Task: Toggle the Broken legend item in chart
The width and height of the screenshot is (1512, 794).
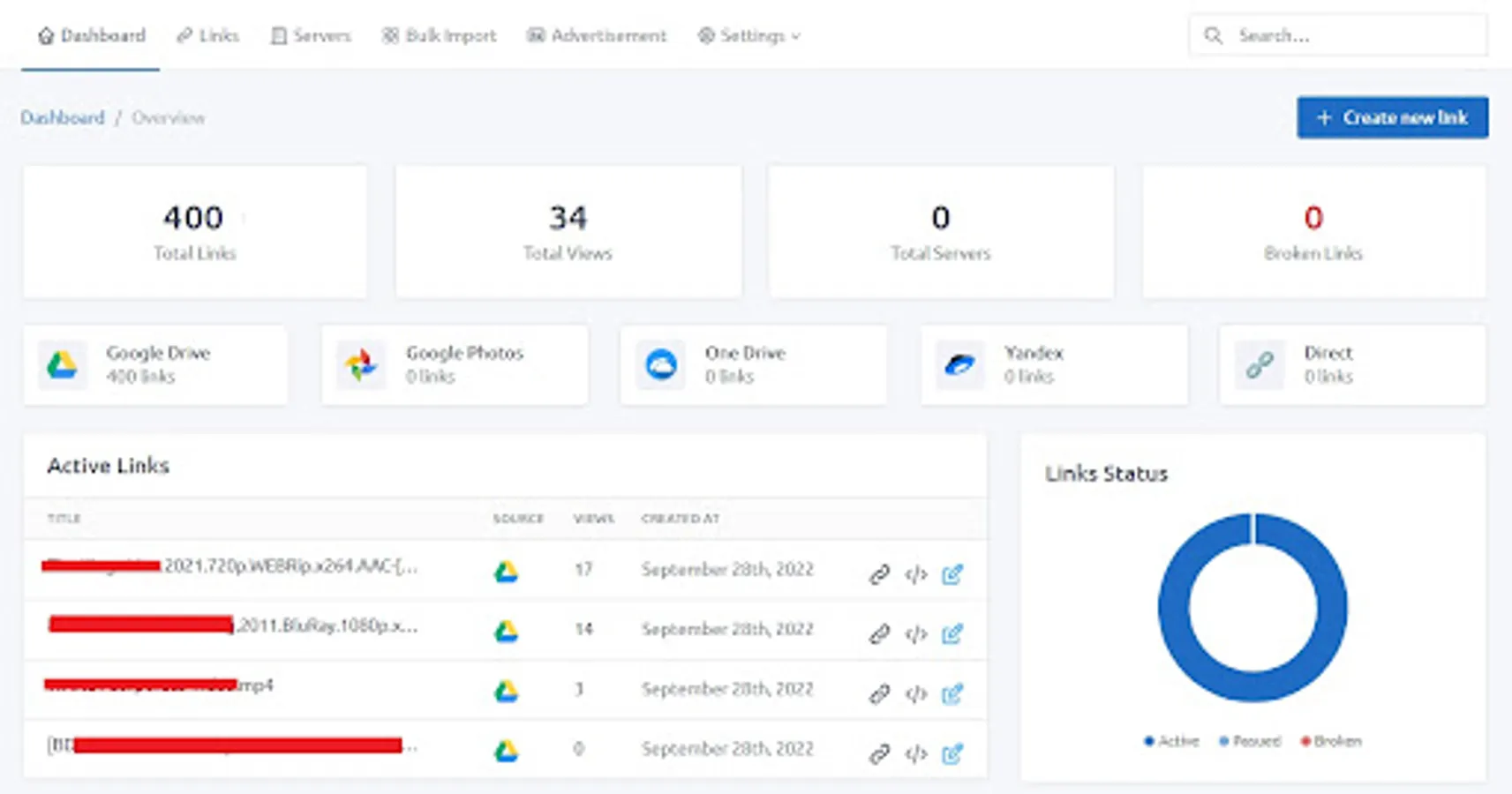Action: pos(1331,741)
